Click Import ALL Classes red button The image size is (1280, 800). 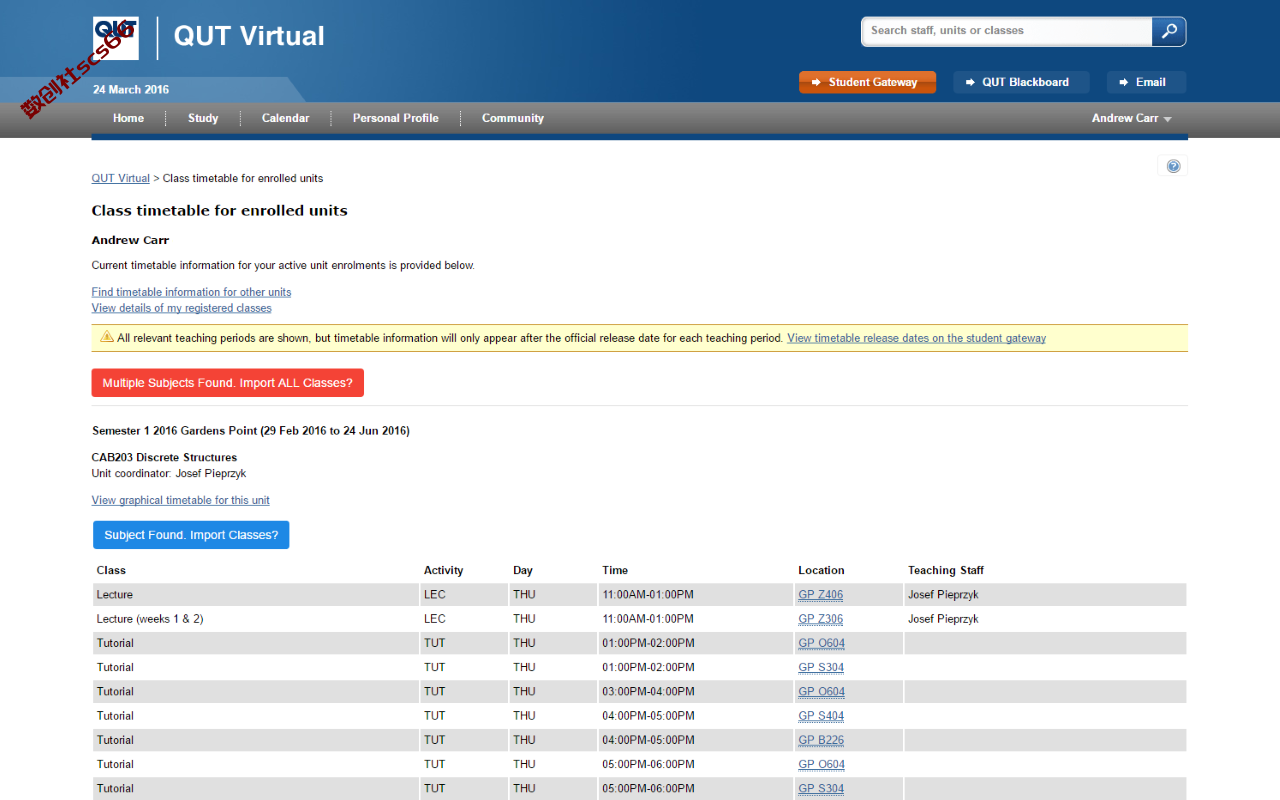tap(227, 383)
